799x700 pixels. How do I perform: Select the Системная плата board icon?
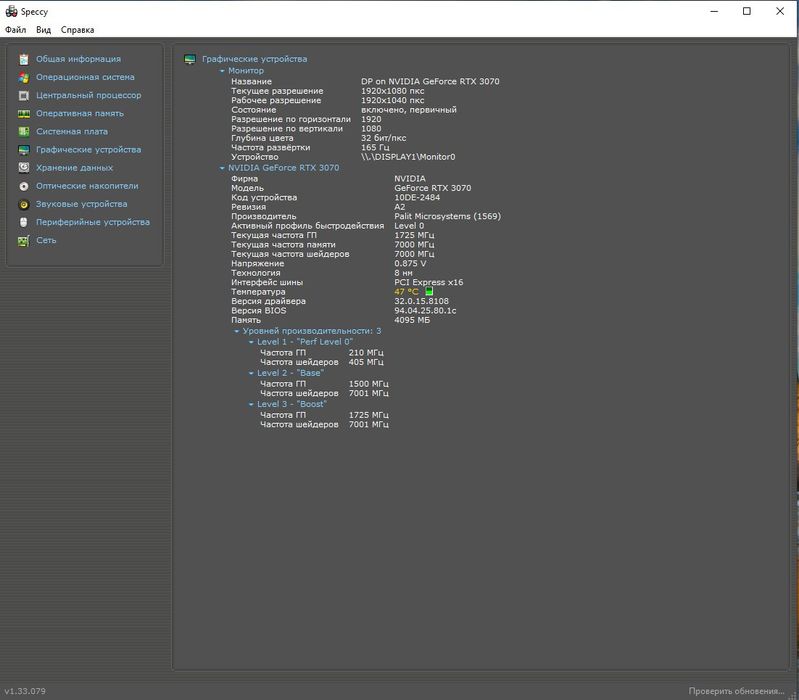pos(24,132)
